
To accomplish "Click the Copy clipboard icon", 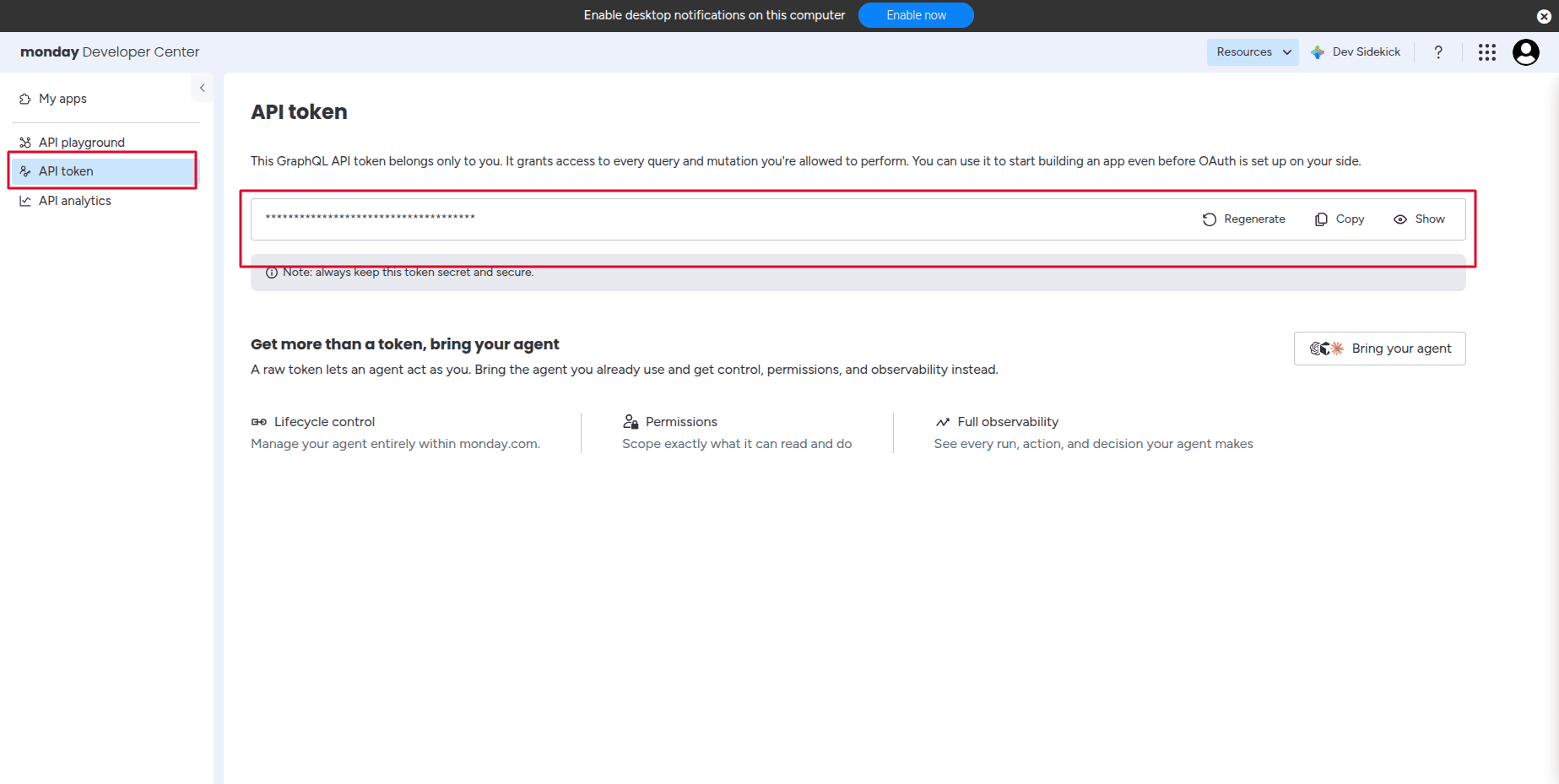I will (1321, 219).
